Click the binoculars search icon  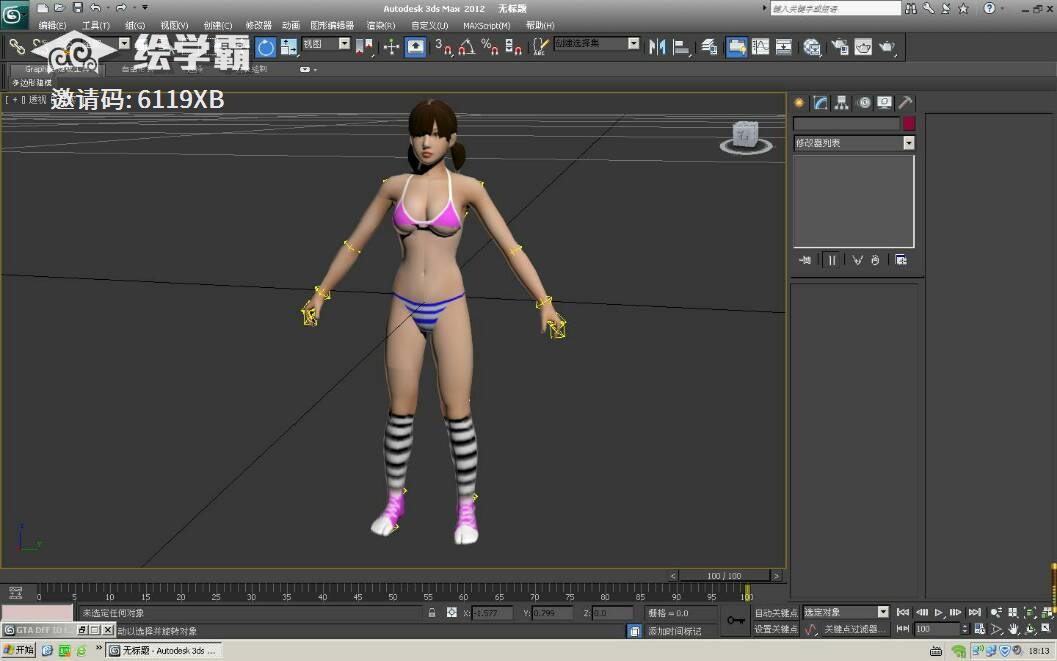(911, 9)
